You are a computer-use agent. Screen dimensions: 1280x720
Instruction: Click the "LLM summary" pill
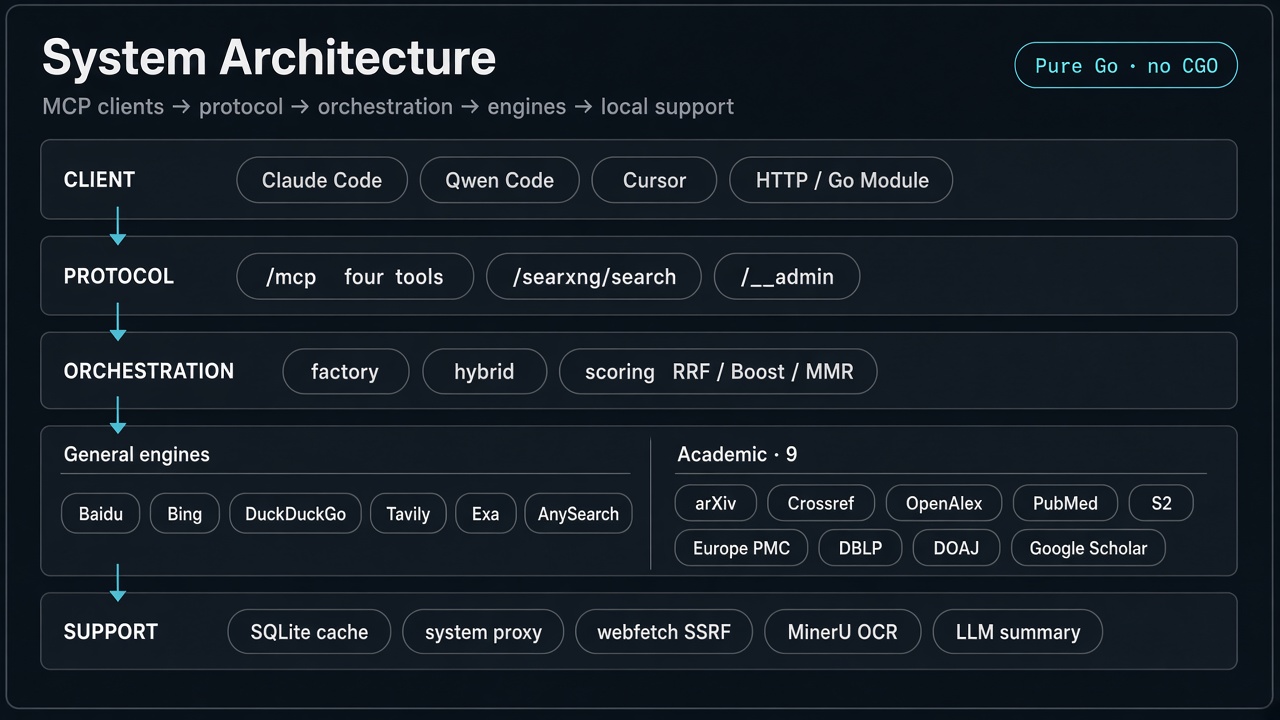(x=1018, y=632)
